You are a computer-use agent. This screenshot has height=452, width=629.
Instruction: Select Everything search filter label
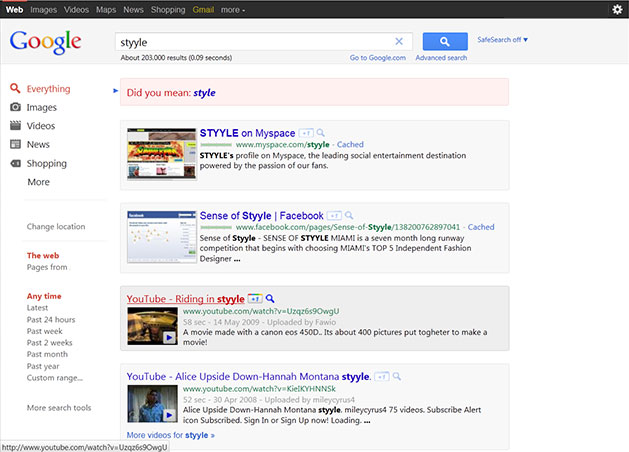(x=49, y=89)
